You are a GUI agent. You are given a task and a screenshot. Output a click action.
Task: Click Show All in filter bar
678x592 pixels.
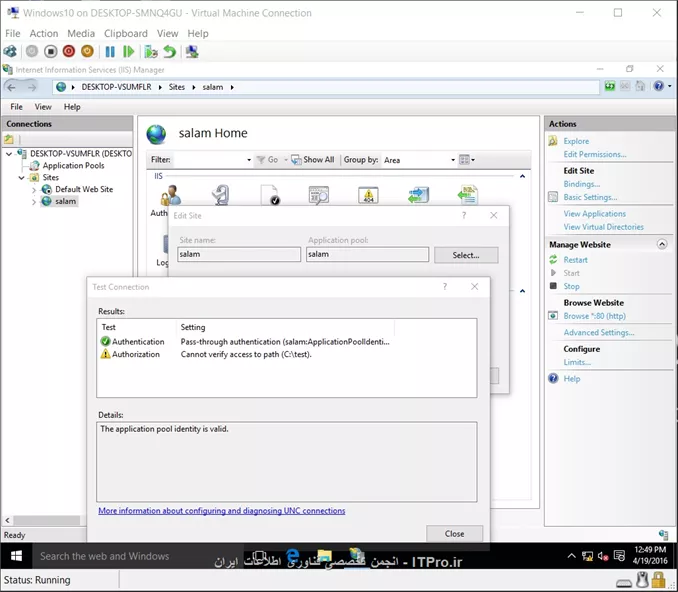313,160
